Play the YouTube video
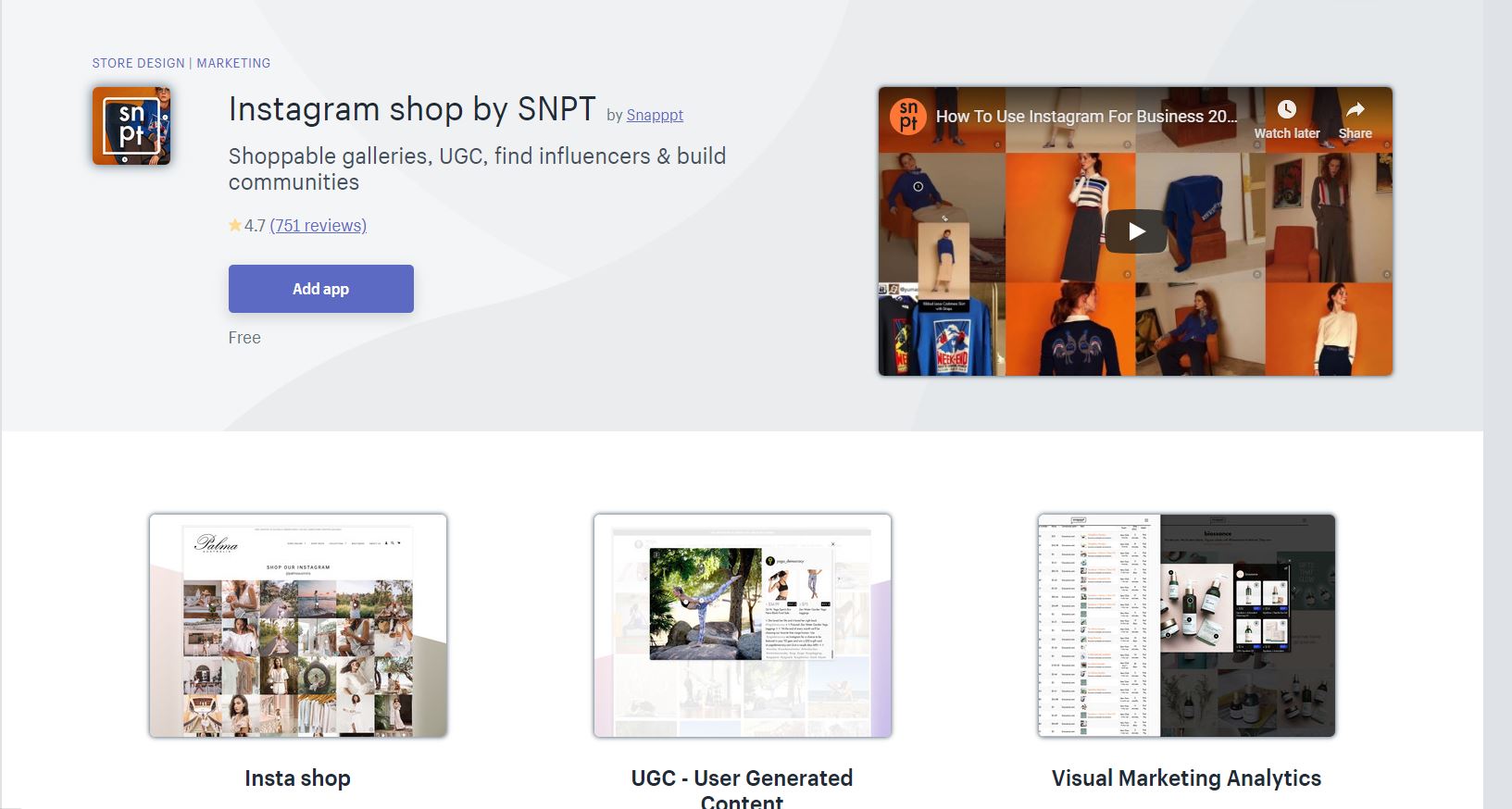The height and width of the screenshot is (809, 1512). tap(1135, 231)
